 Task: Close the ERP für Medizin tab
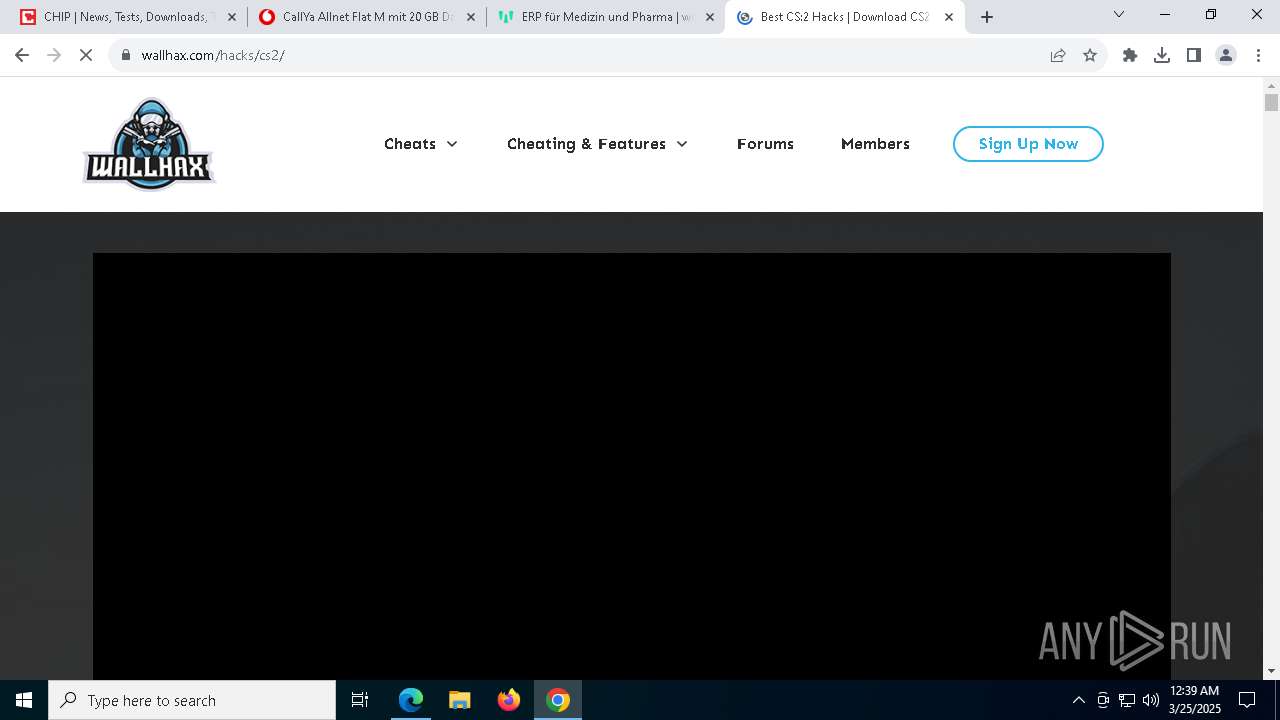coord(710,17)
